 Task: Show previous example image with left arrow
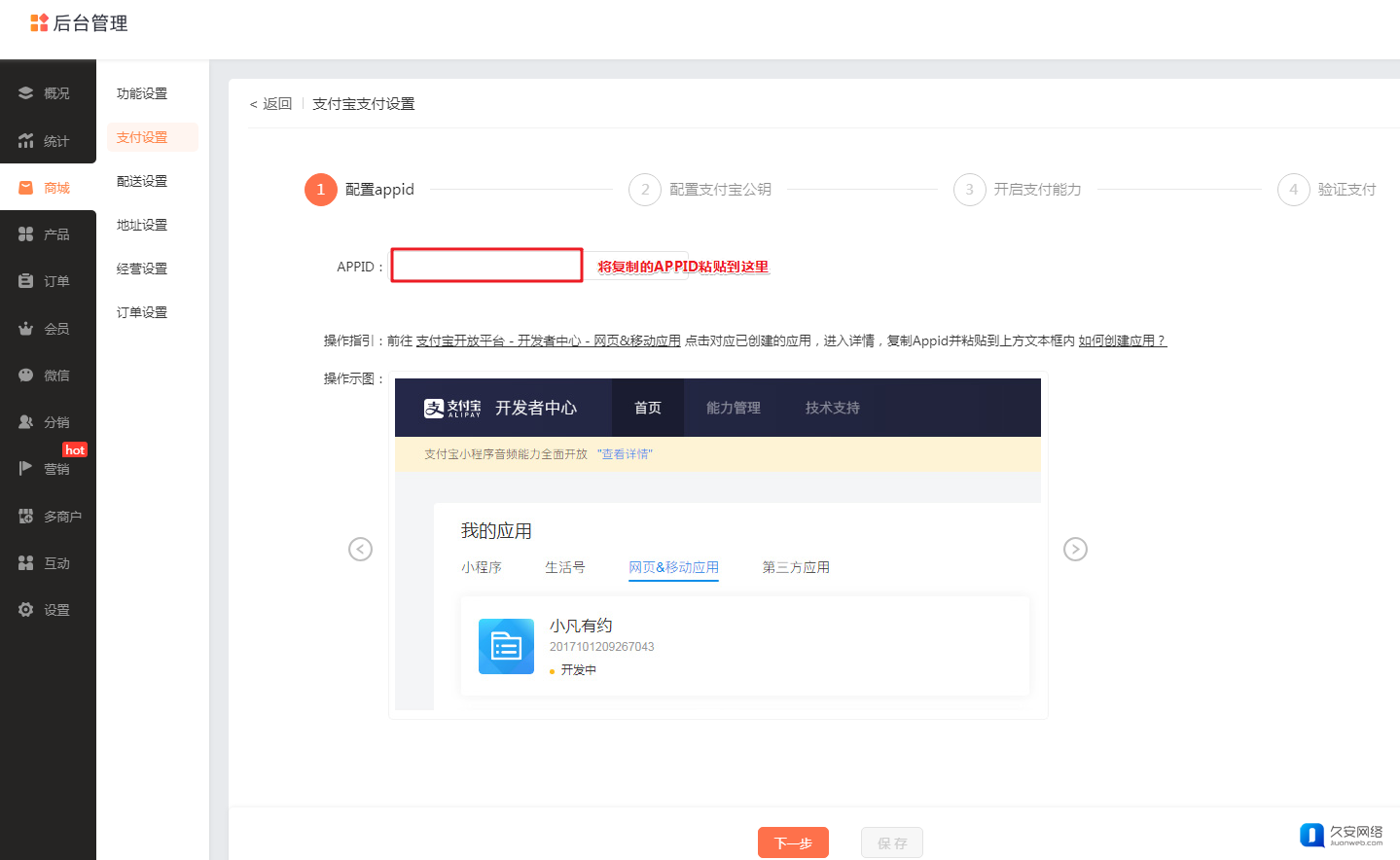pyautogui.click(x=360, y=550)
